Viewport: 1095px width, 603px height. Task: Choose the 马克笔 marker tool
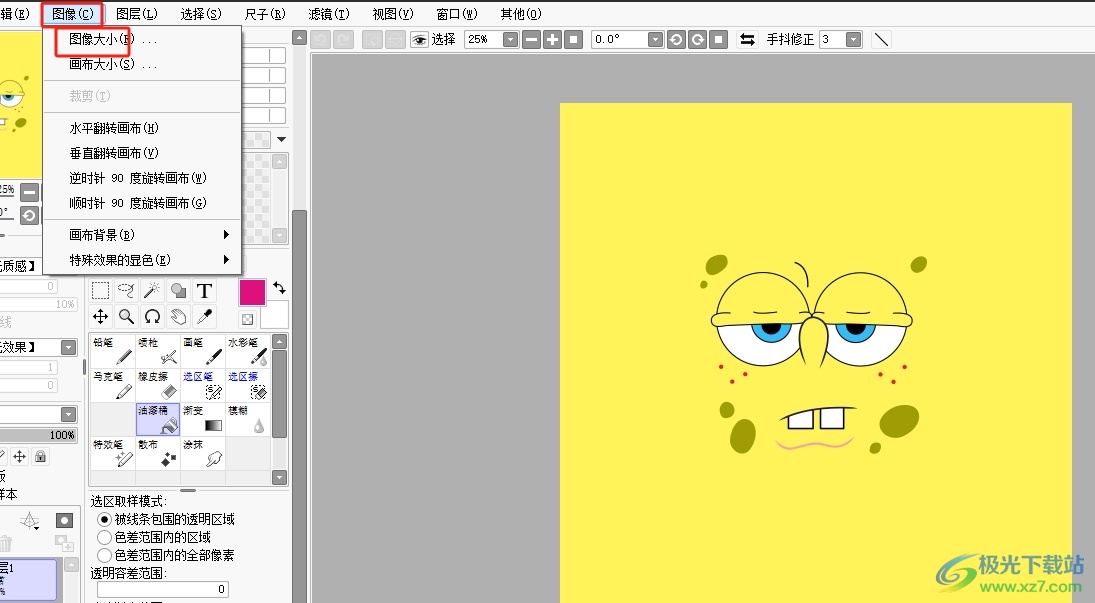[x=112, y=385]
